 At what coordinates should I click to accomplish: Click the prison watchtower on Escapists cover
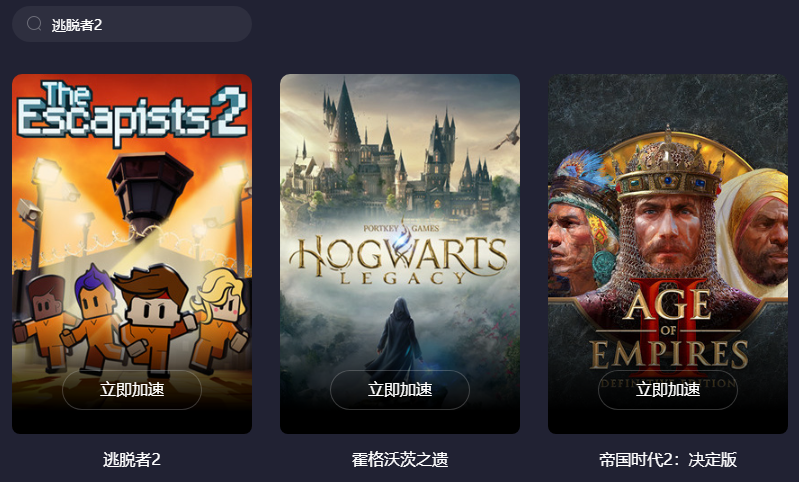[x=149, y=191]
